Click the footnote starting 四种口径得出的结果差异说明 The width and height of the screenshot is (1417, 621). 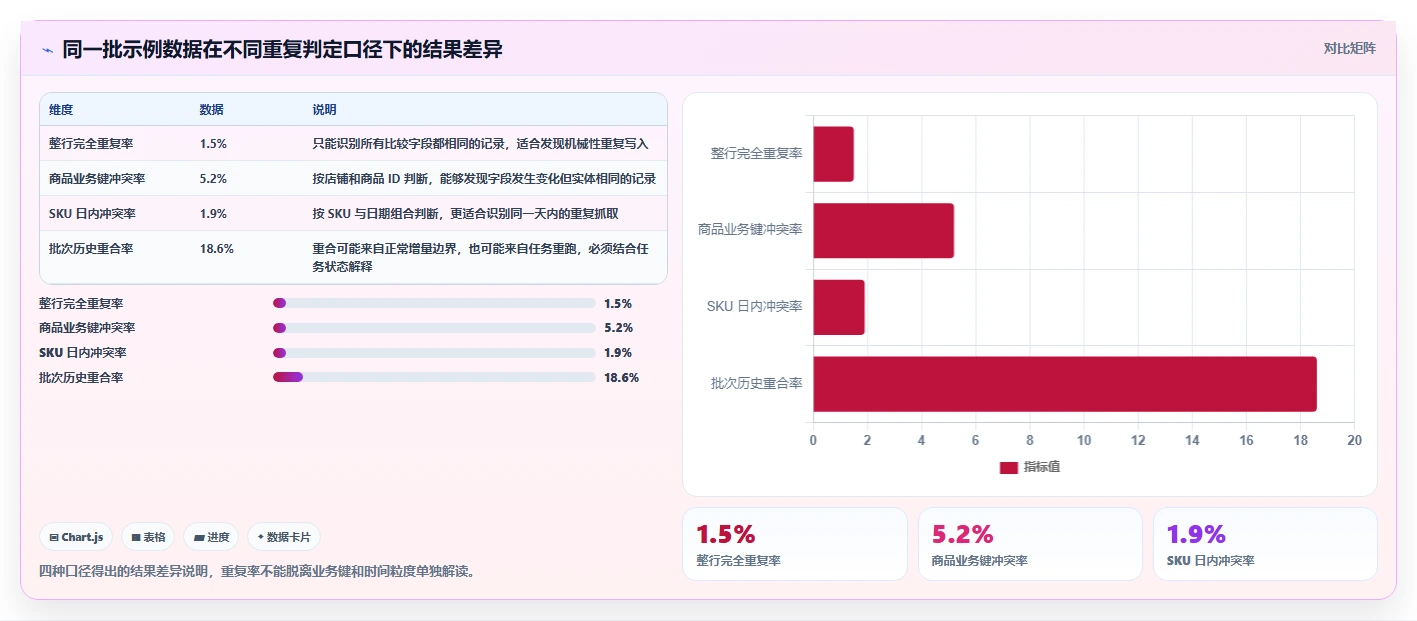tap(257, 571)
